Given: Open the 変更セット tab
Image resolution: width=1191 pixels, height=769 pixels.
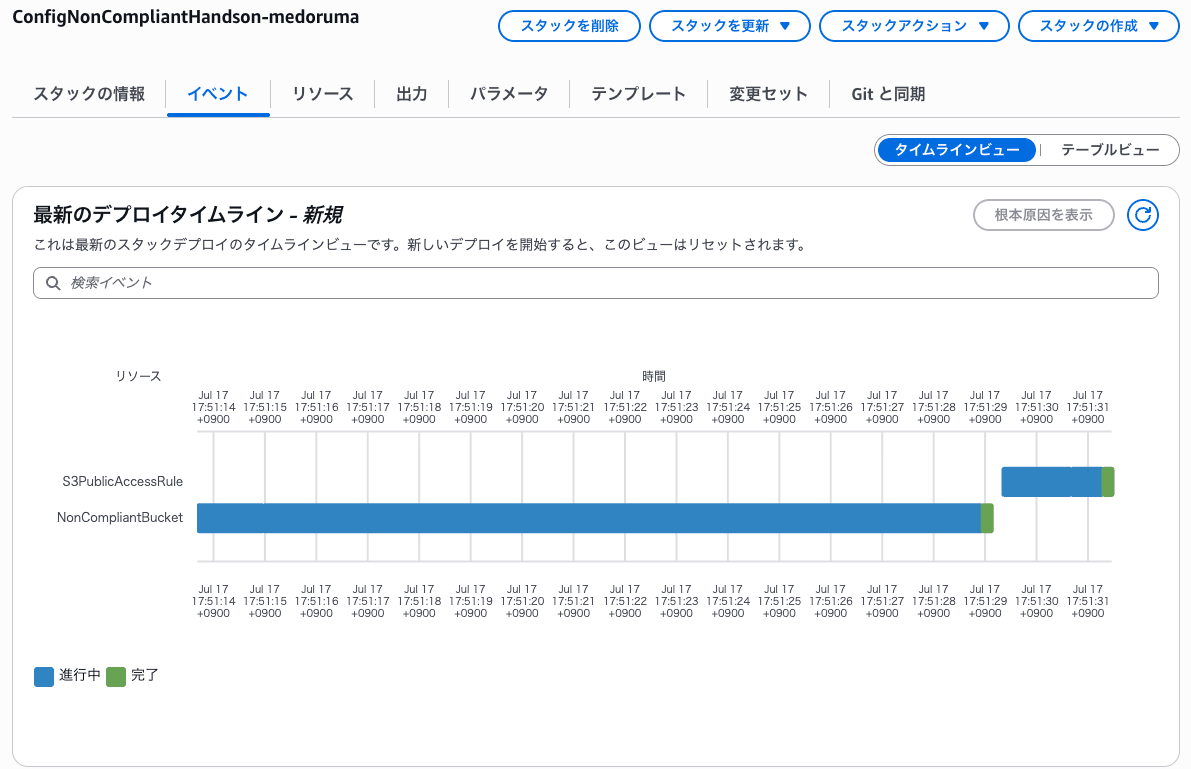Looking at the screenshot, I should (768, 94).
